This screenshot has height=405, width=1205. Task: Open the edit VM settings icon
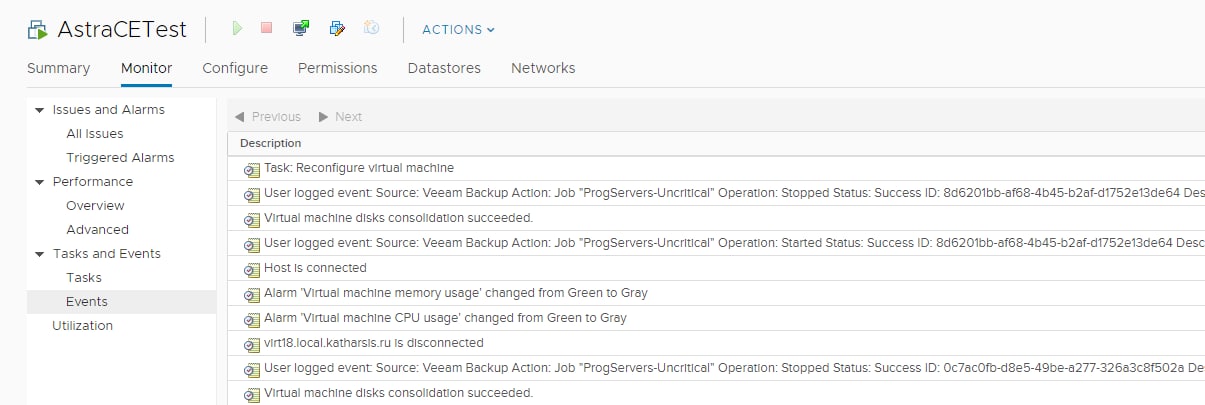click(x=337, y=29)
